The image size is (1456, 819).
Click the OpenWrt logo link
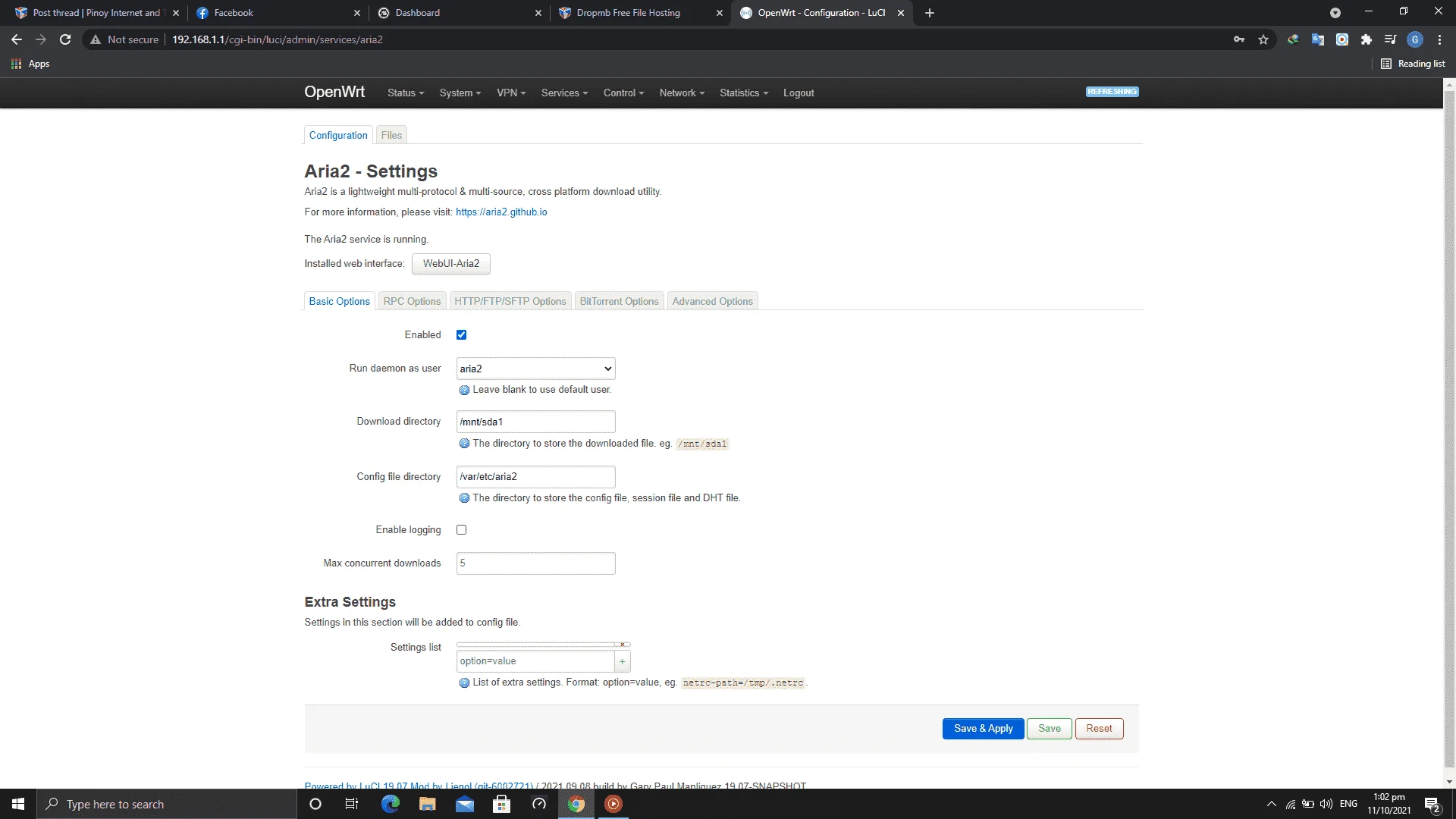(x=334, y=93)
